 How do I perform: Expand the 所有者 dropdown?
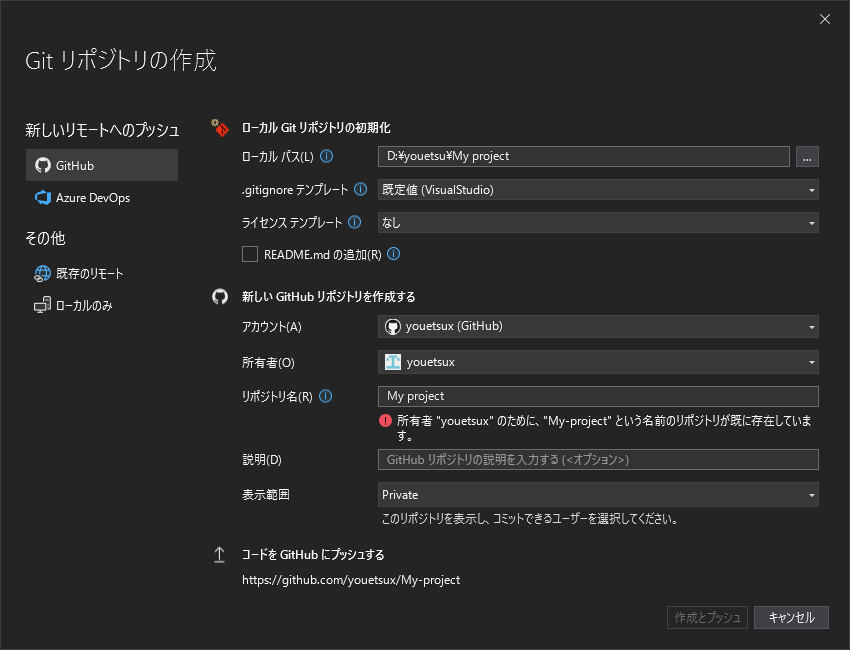coord(598,361)
